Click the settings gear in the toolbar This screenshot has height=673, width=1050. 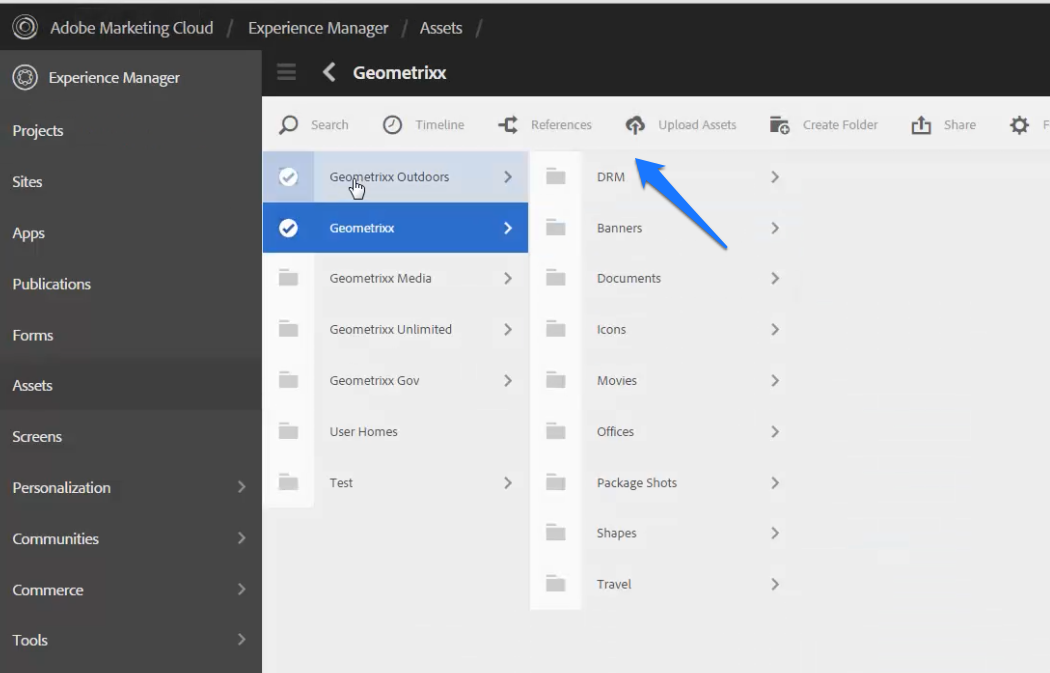[x=1019, y=124]
